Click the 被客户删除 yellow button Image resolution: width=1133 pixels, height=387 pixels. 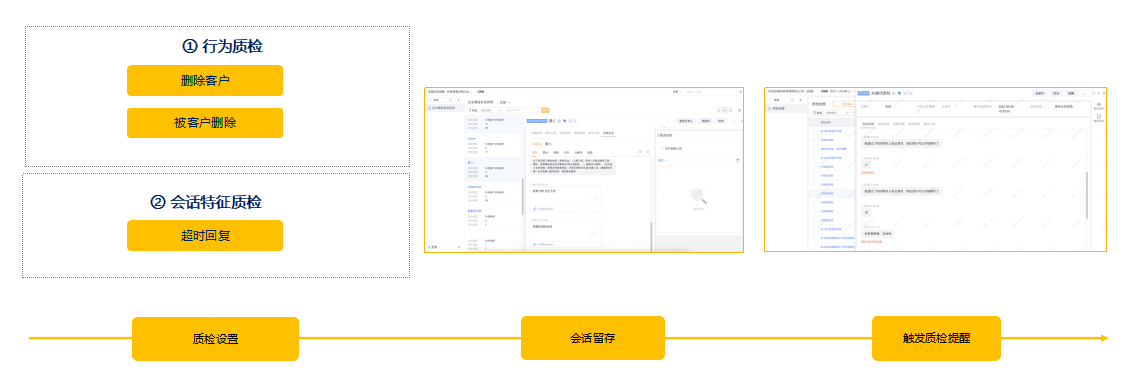coord(204,123)
